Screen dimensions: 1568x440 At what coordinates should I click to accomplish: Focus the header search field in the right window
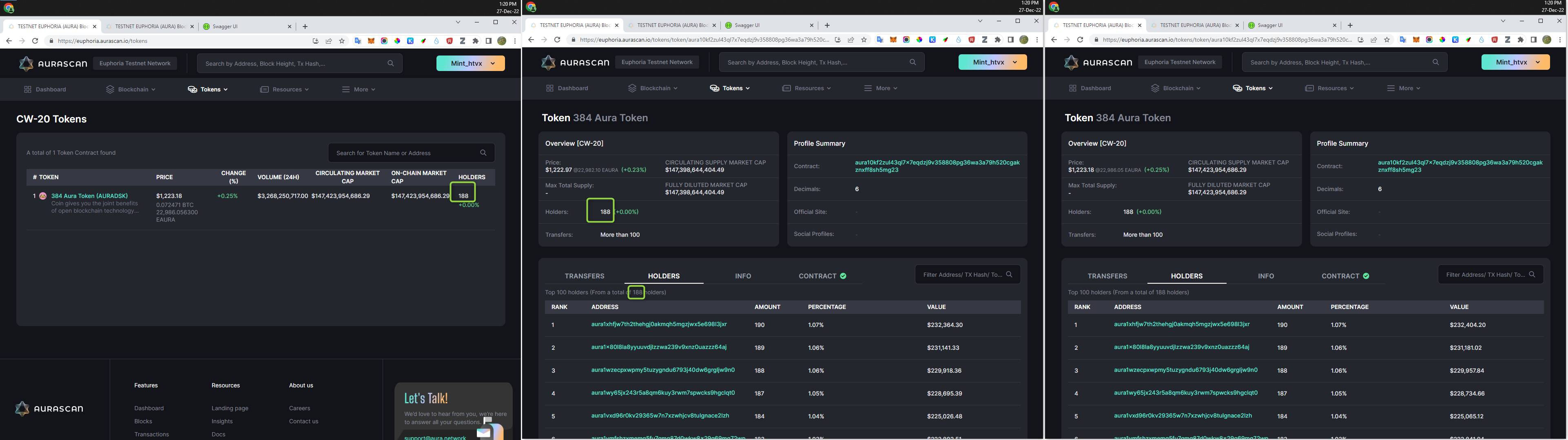click(1344, 62)
